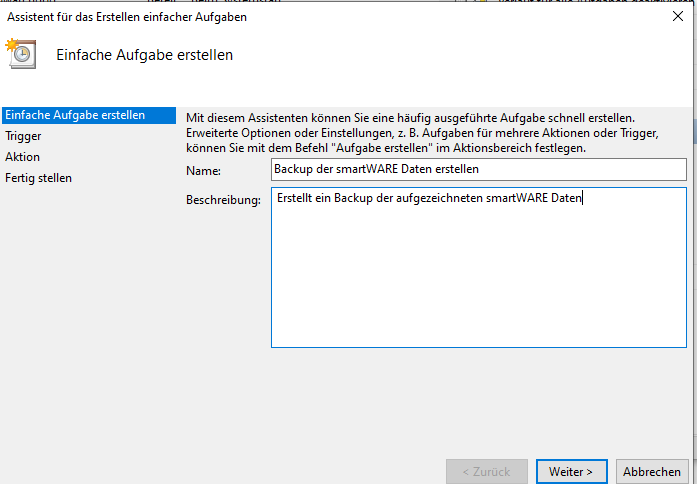Click the large Einfache Aufgabe erstellen heading
697x484 pixels.
click(145, 55)
